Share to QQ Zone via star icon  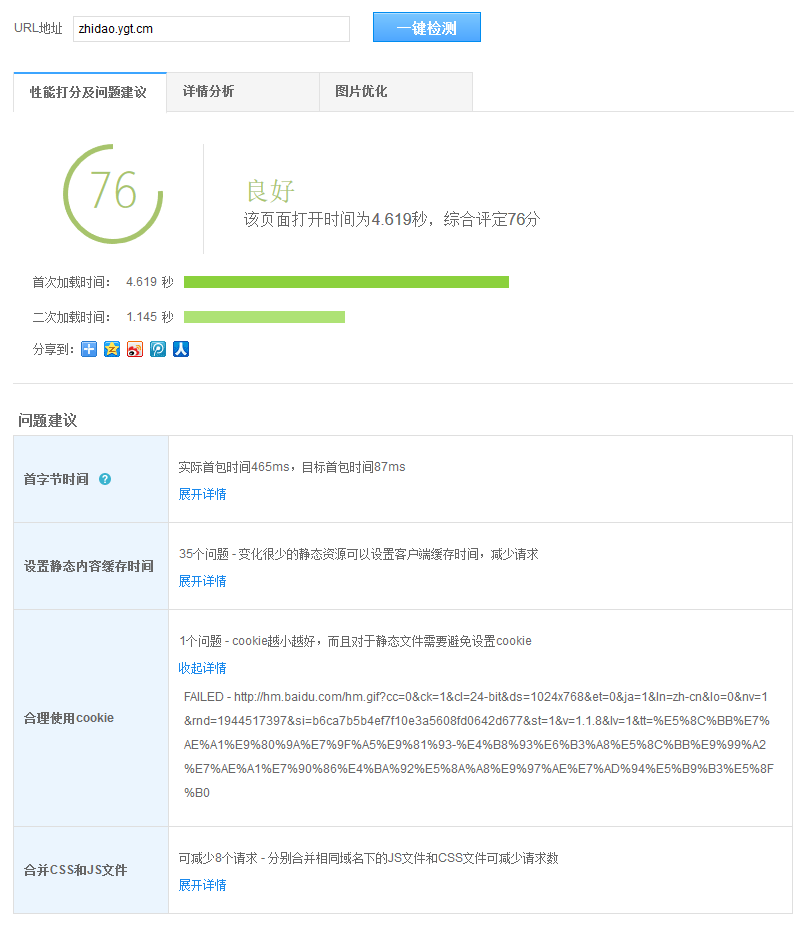click(112, 349)
